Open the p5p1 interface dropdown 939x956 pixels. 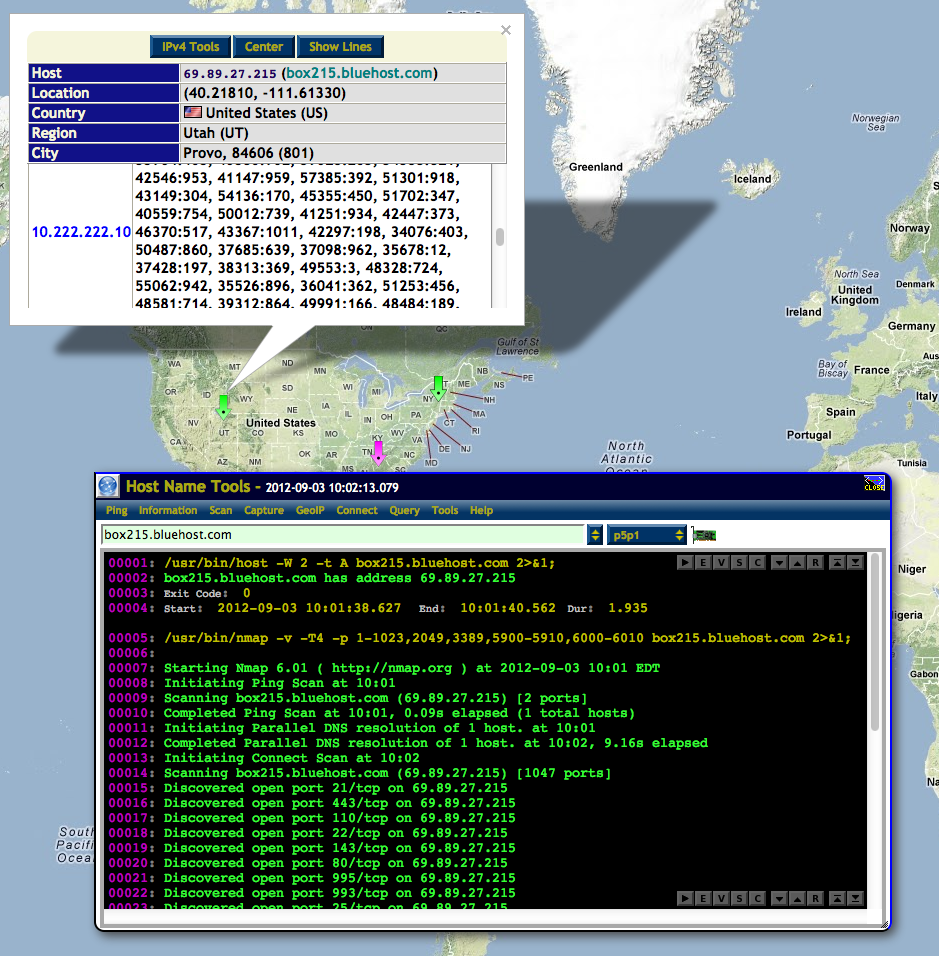[x=646, y=535]
